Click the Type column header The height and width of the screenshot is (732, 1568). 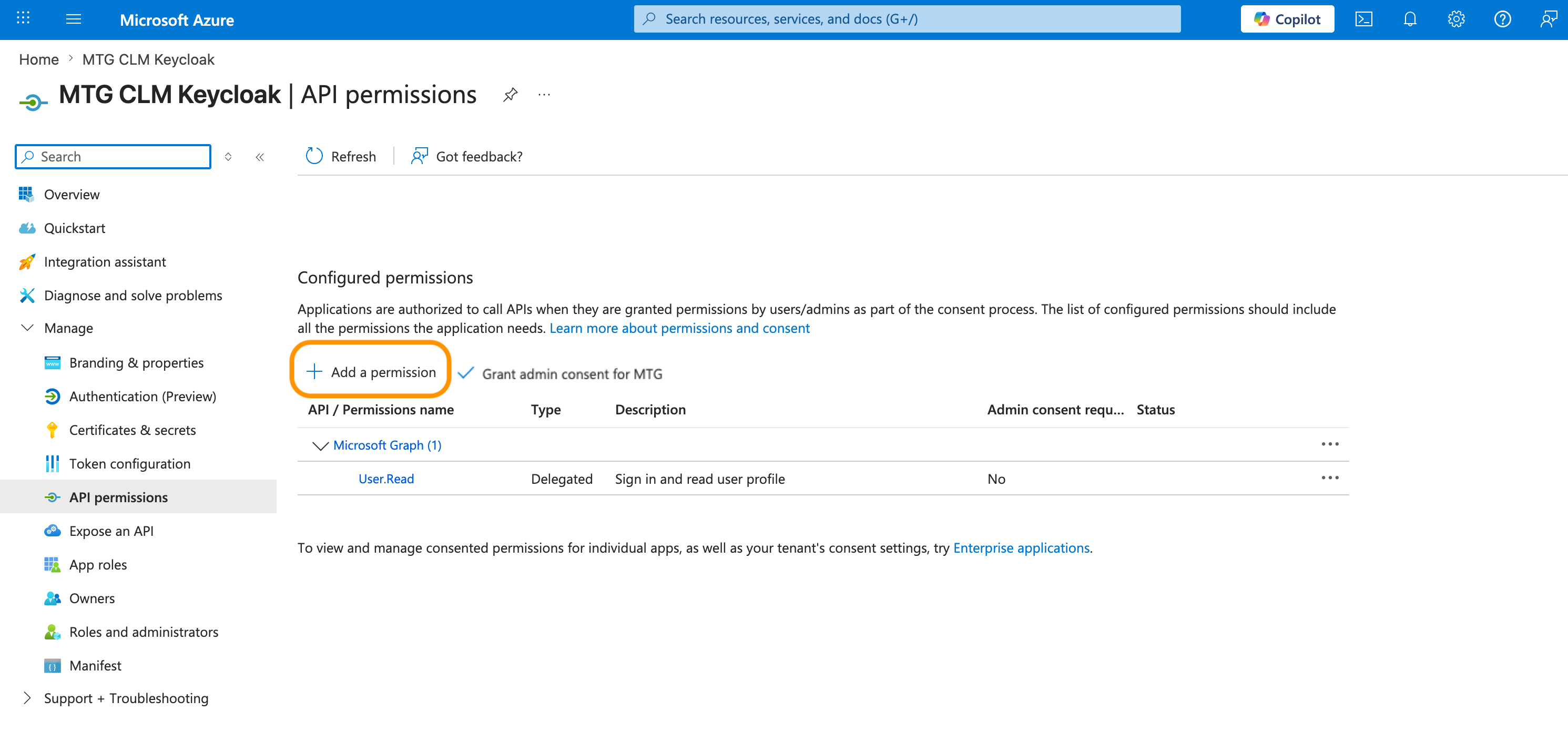(545, 410)
